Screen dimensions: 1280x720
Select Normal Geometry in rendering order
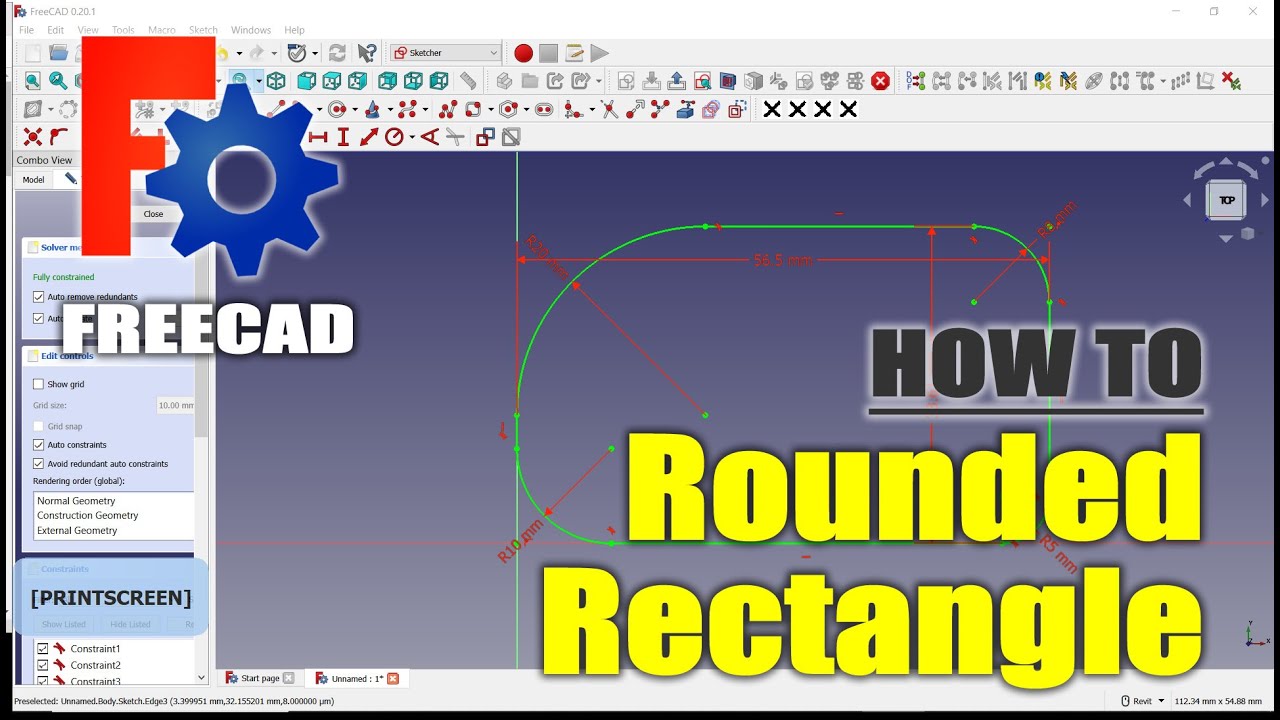click(77, 501)
